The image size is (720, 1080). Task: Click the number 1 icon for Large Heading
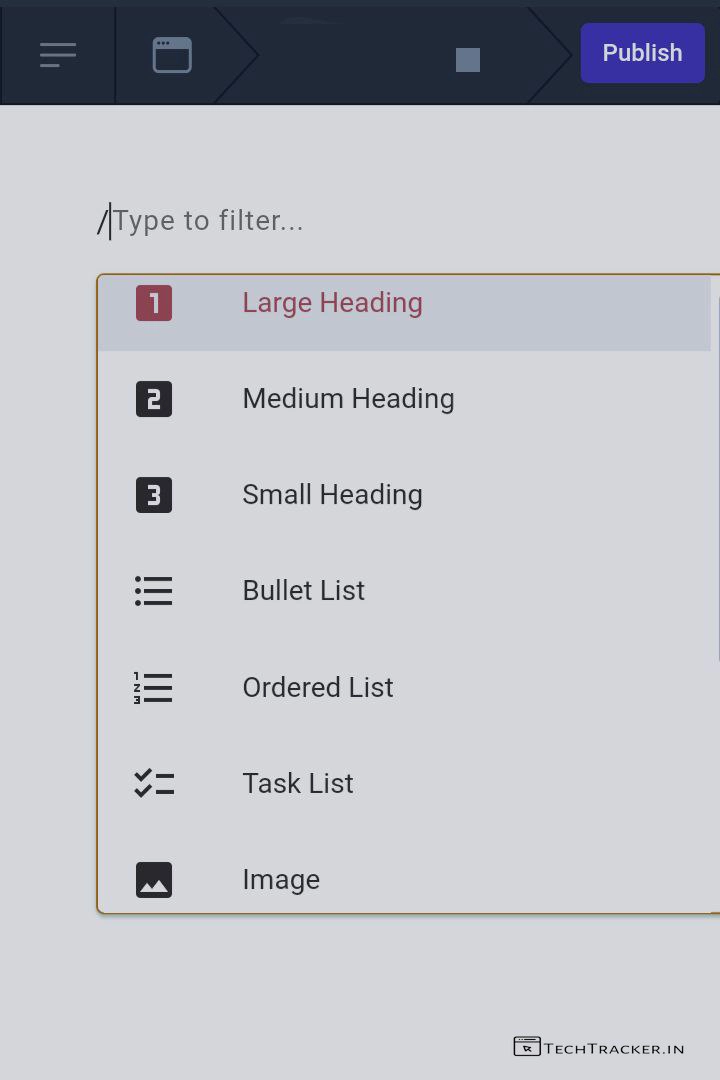tap(154, 303)
